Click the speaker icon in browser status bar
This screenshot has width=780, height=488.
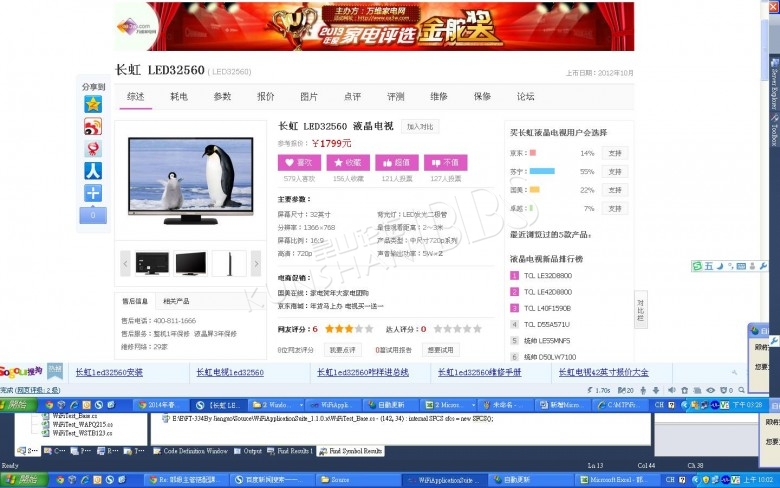671,390
